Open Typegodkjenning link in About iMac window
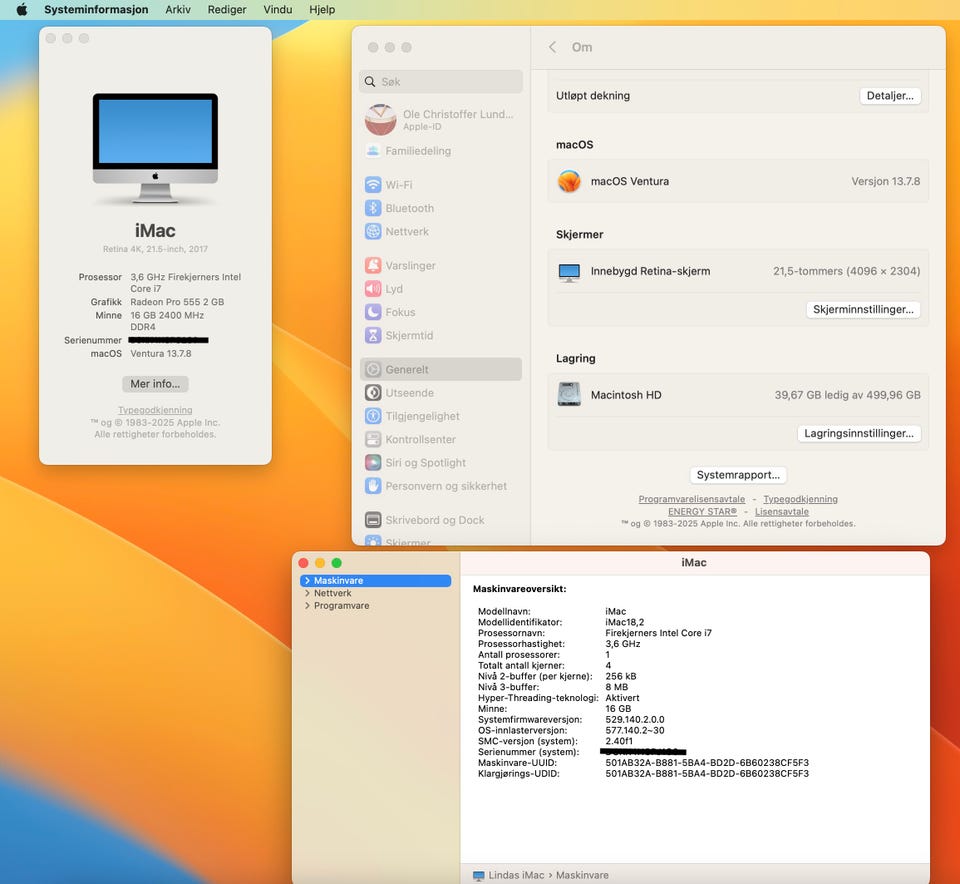The image size is (960, 884). coord(155,410)
